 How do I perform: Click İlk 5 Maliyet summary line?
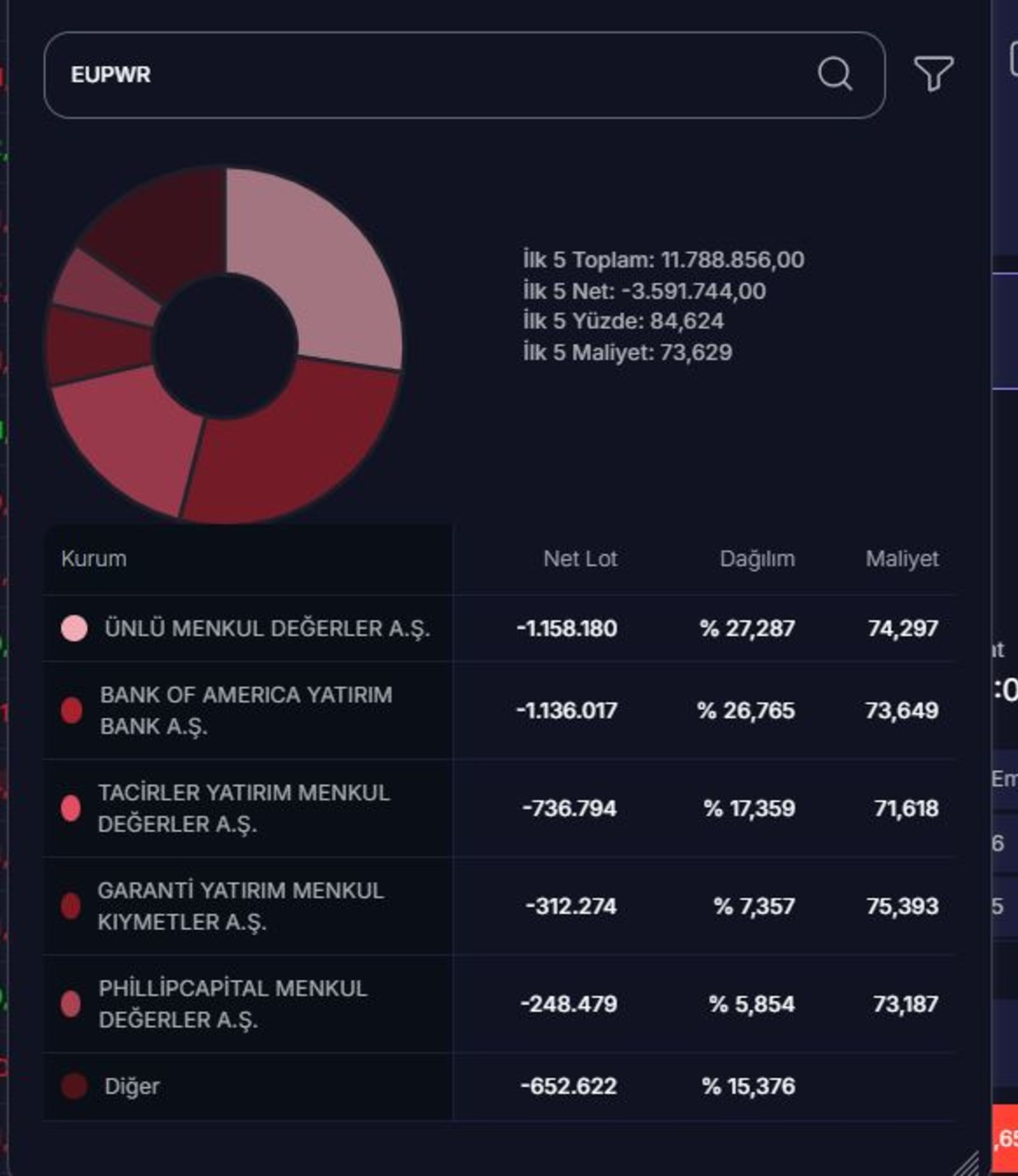tap(627, 352)
